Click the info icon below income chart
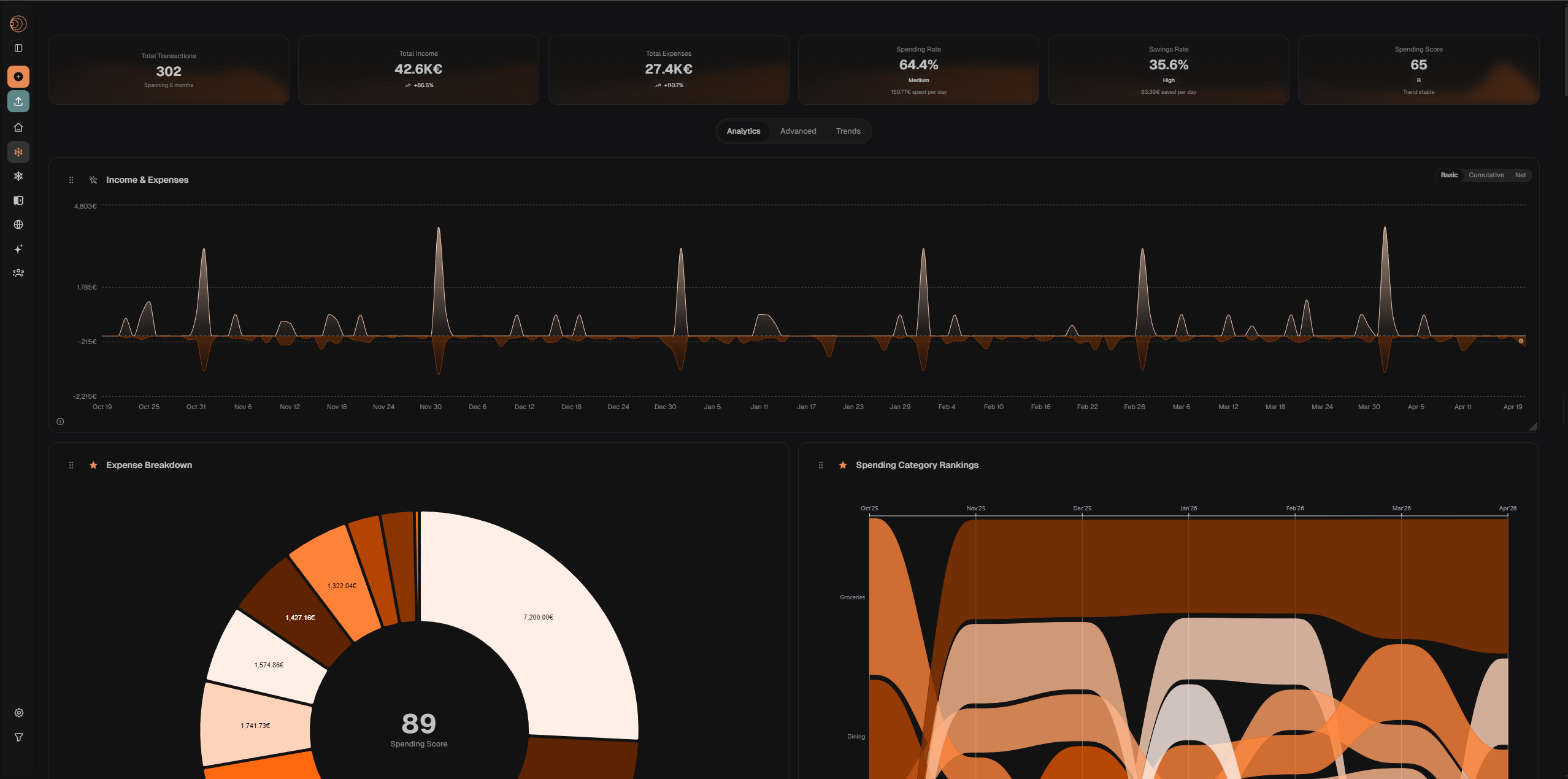The width and height of the screenshot is (1568, 779). (60, 421)
